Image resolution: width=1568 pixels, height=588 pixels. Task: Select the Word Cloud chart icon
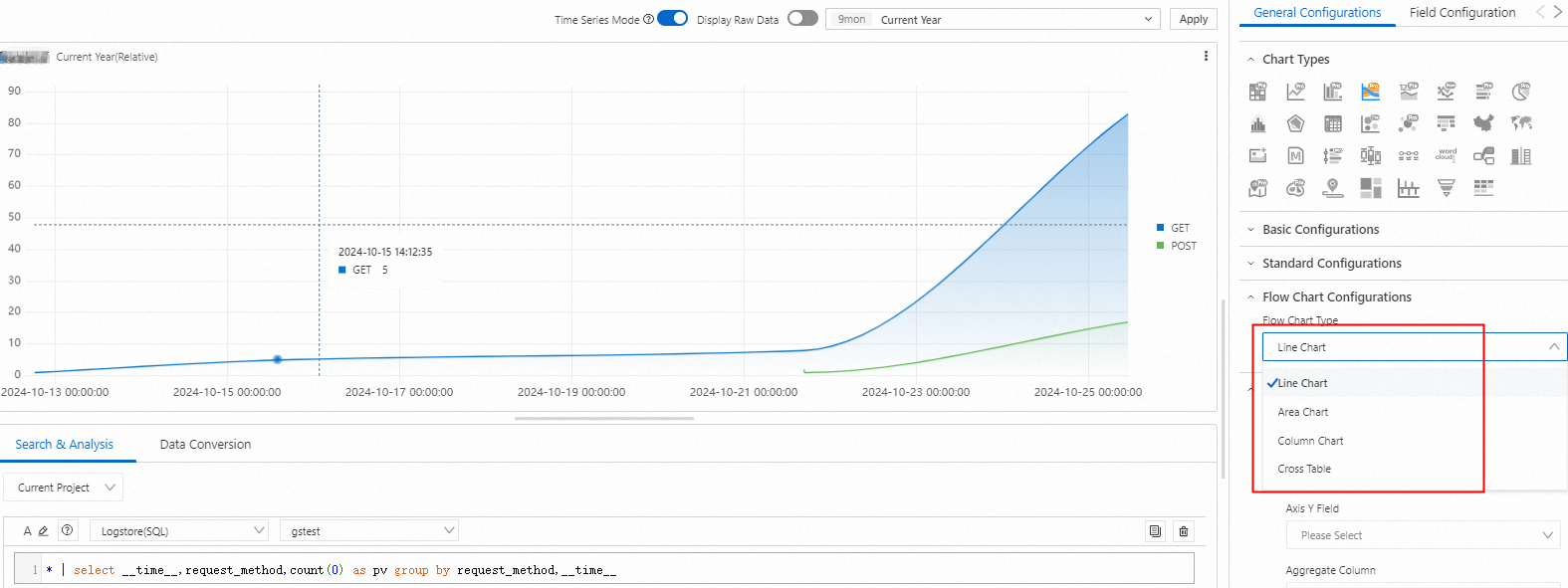point(1447,155)
